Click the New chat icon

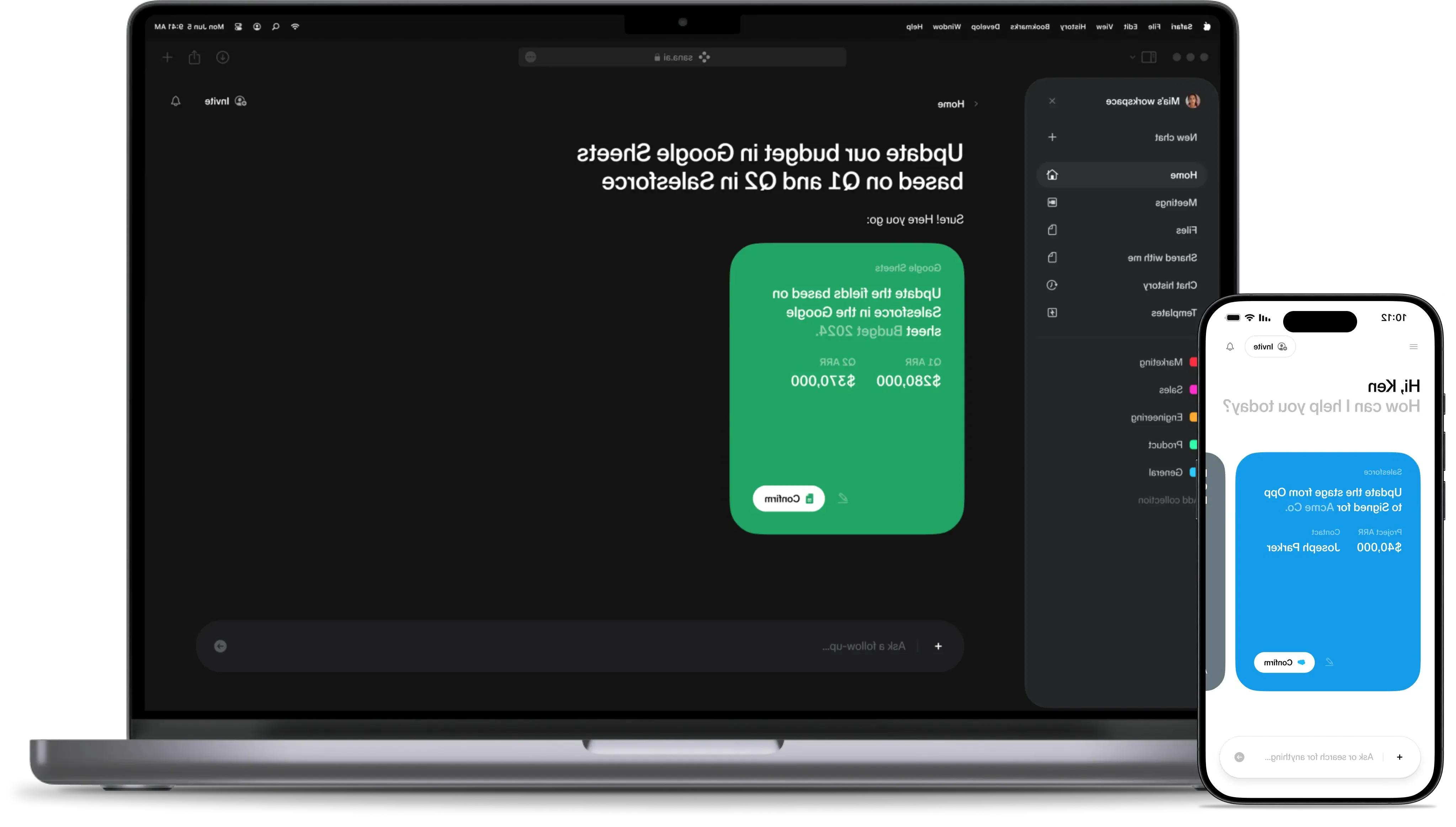(x=1052, y=137)
